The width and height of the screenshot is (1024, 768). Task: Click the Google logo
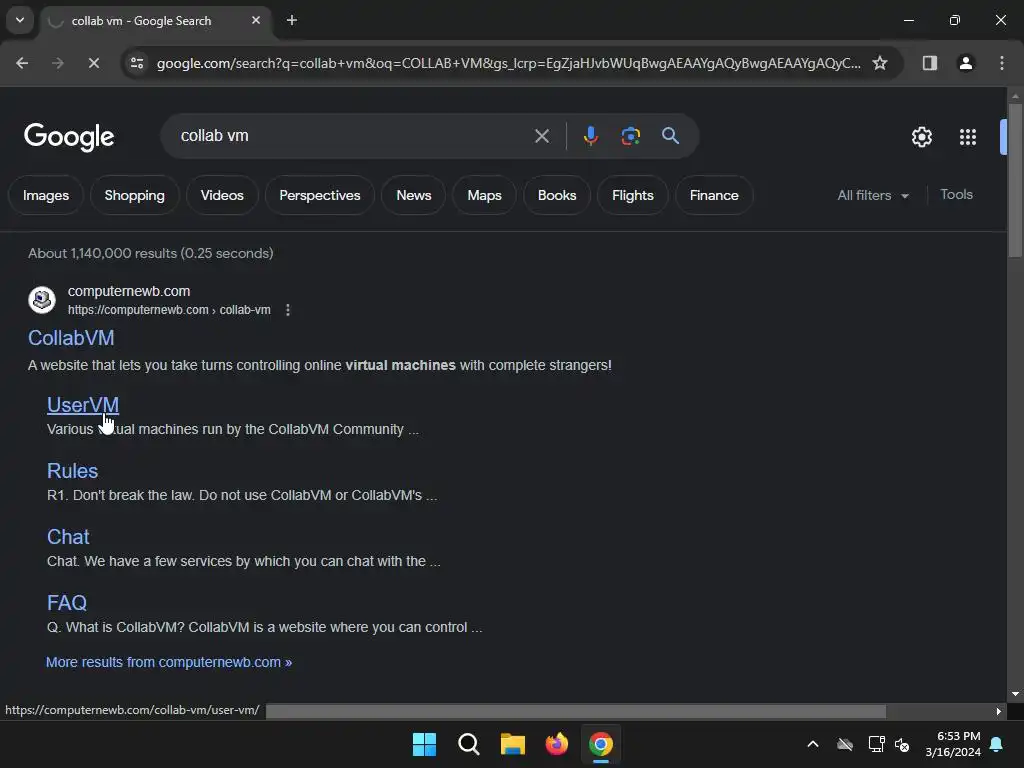[69, 136]
